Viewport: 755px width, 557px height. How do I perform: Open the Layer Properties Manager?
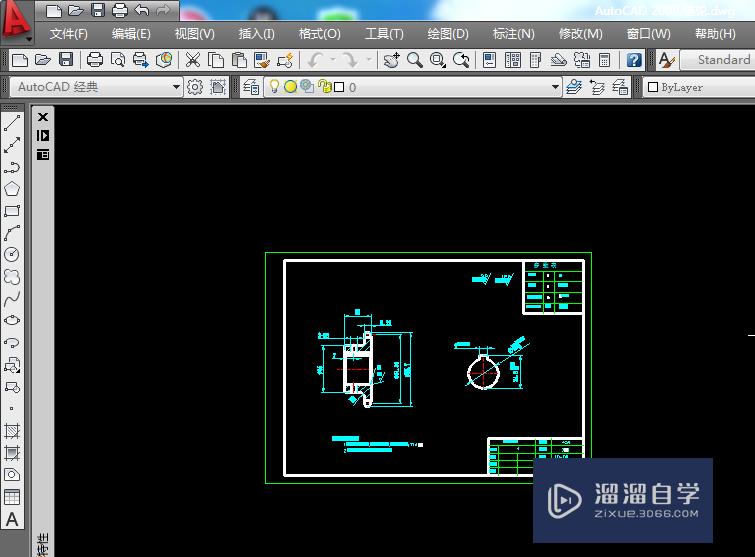[251, 87]
